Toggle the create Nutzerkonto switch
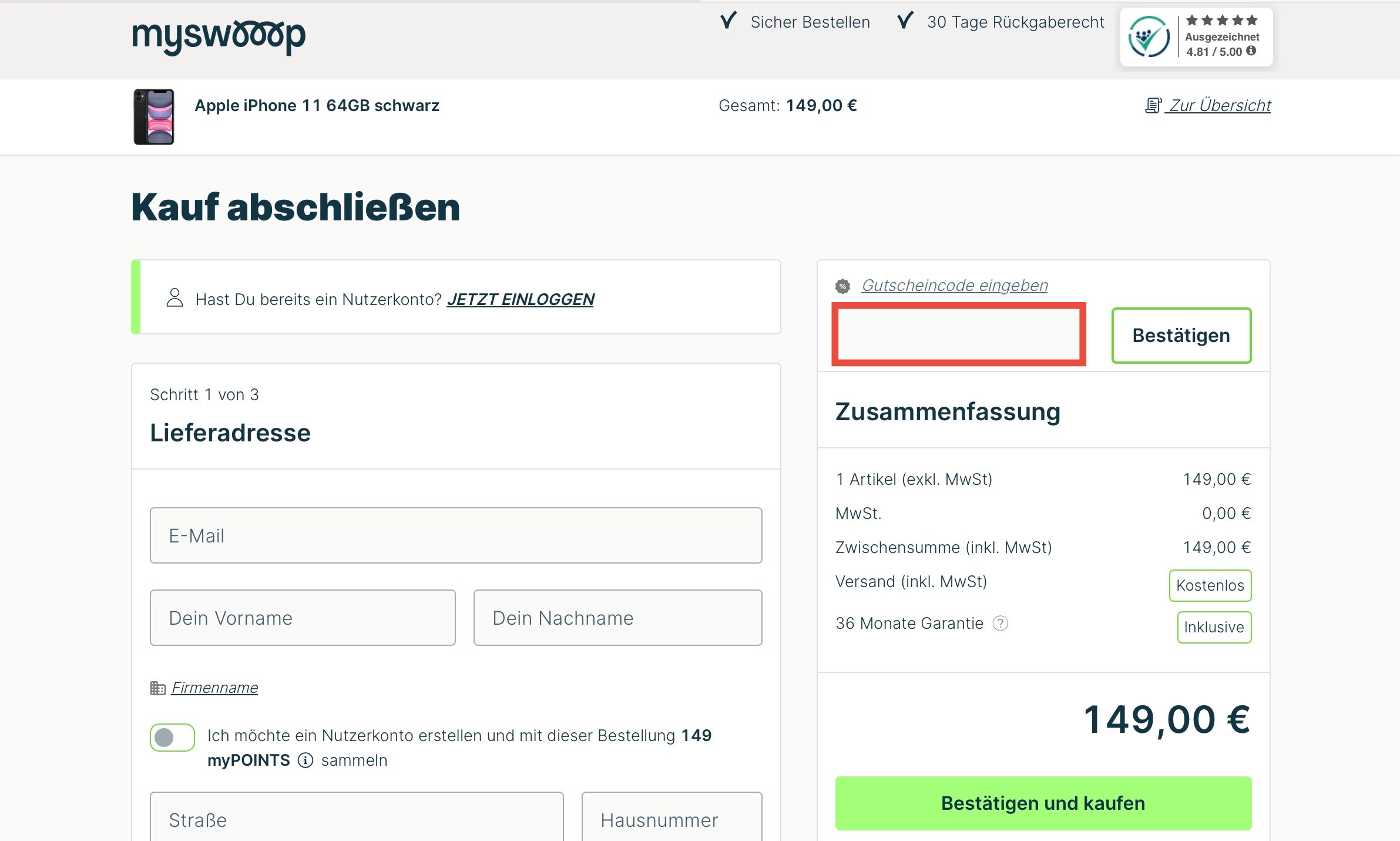The width and height of the screenshot is (1400, 841). 172,737
